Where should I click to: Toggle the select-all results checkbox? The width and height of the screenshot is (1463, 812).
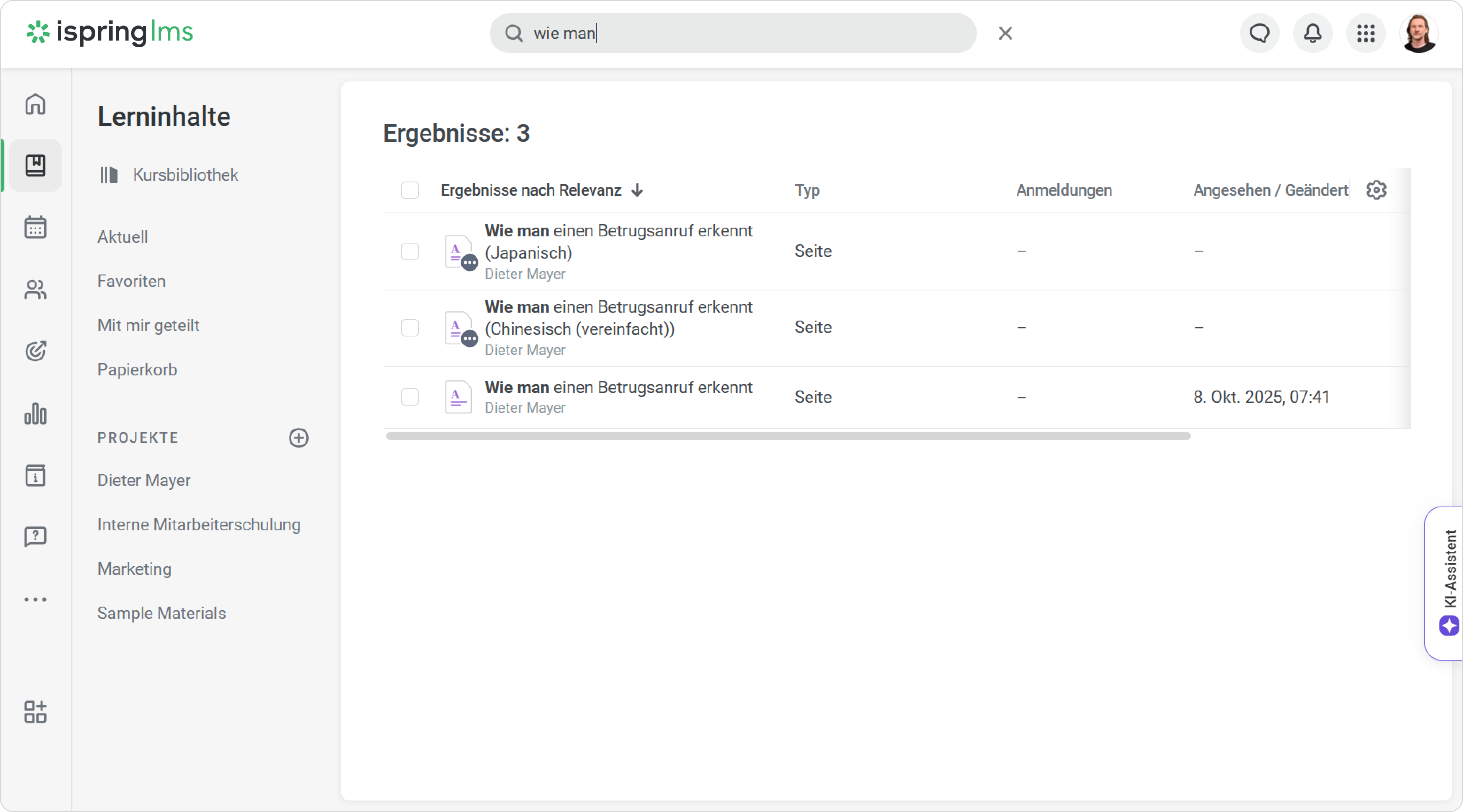pyautogui.click(x=410, y=190)
